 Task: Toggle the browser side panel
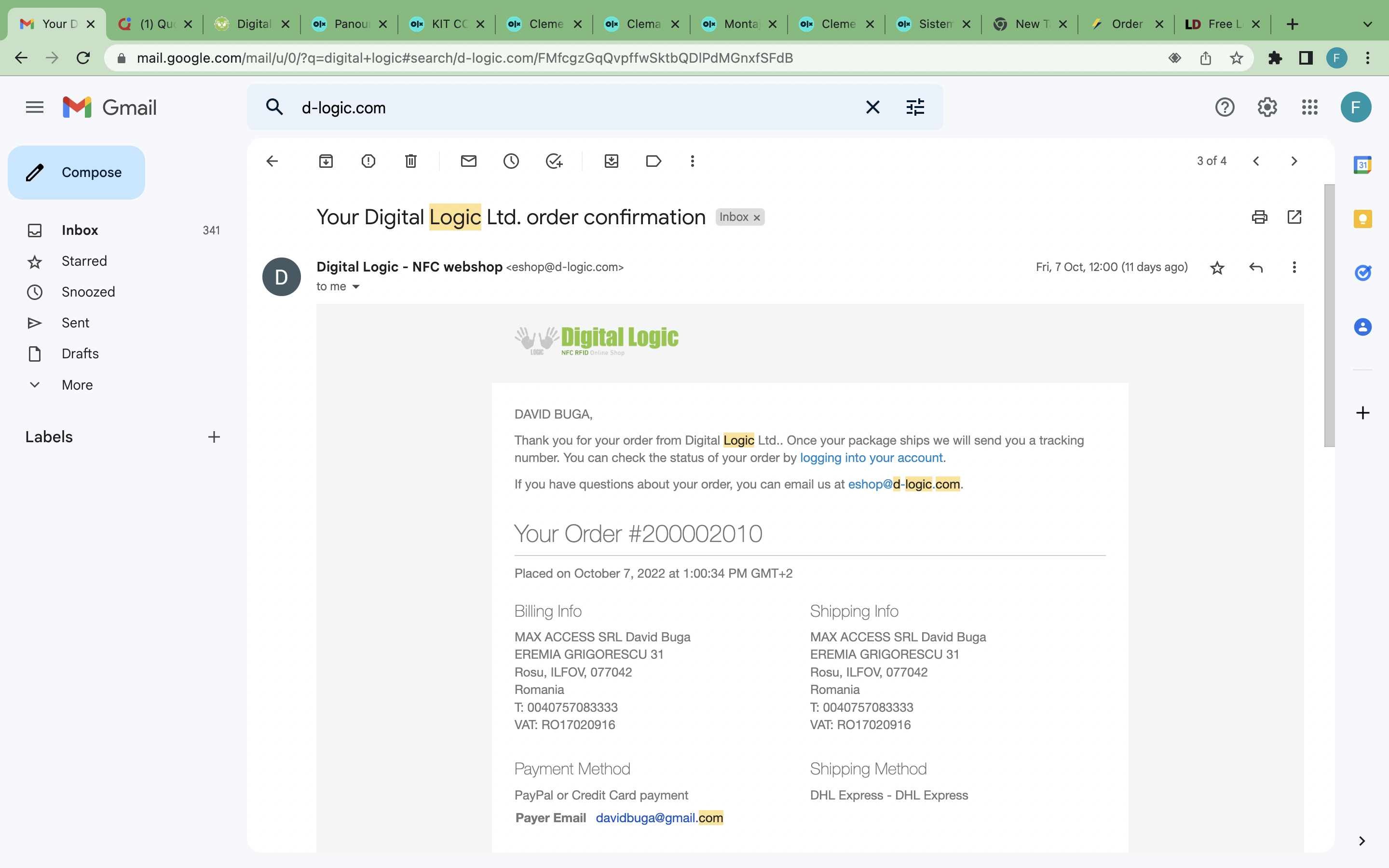tap(1307, 58)
